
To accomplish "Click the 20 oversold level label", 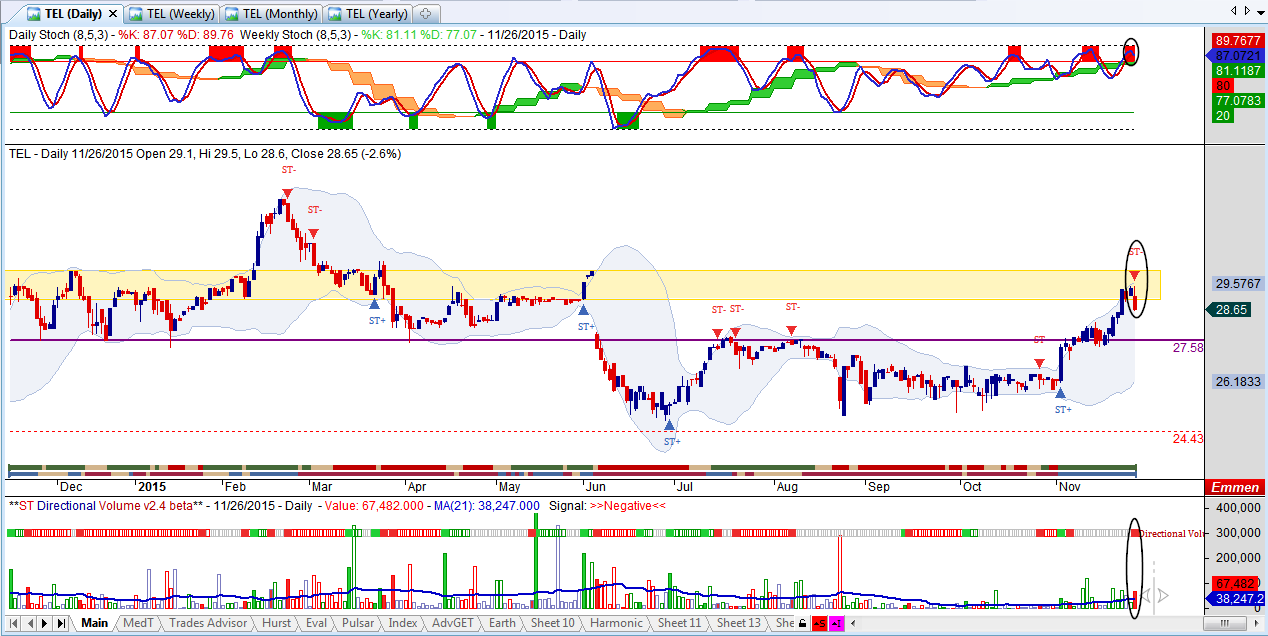I will (x=1222, y=116).
